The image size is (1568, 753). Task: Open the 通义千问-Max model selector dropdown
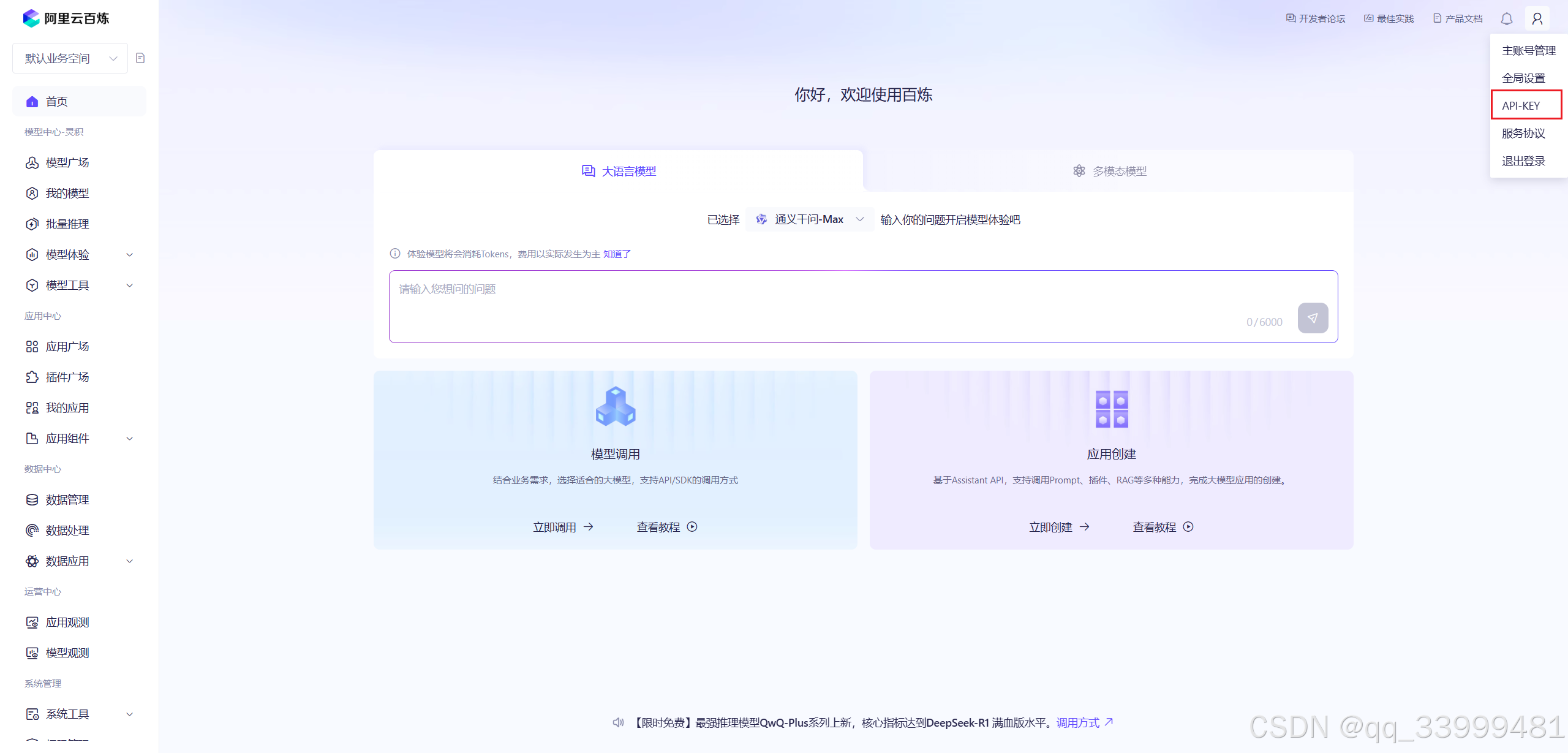pos(810,219)
